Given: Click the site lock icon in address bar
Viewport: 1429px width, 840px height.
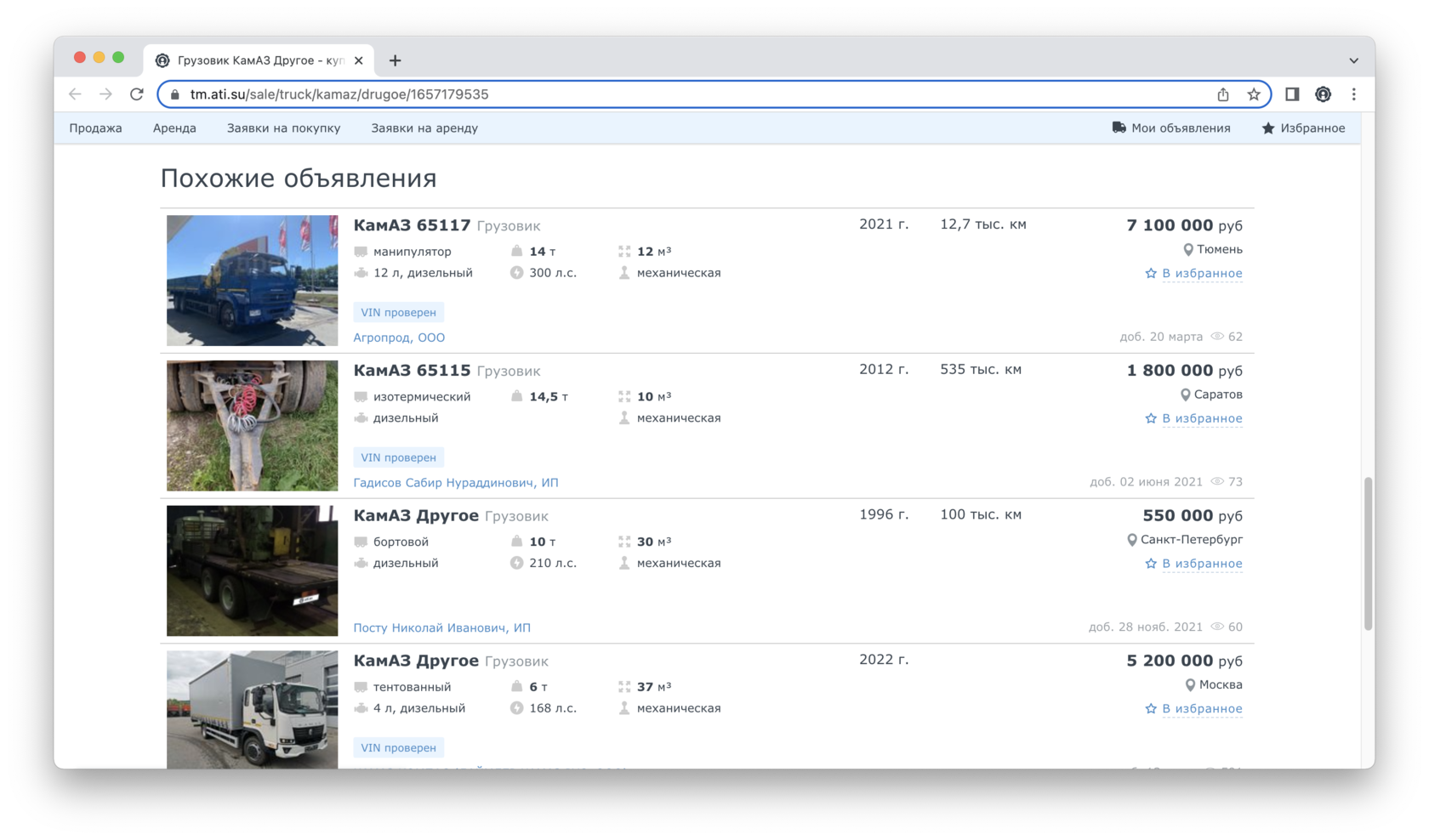Looking at the screenshot, I should pos(175,94).
